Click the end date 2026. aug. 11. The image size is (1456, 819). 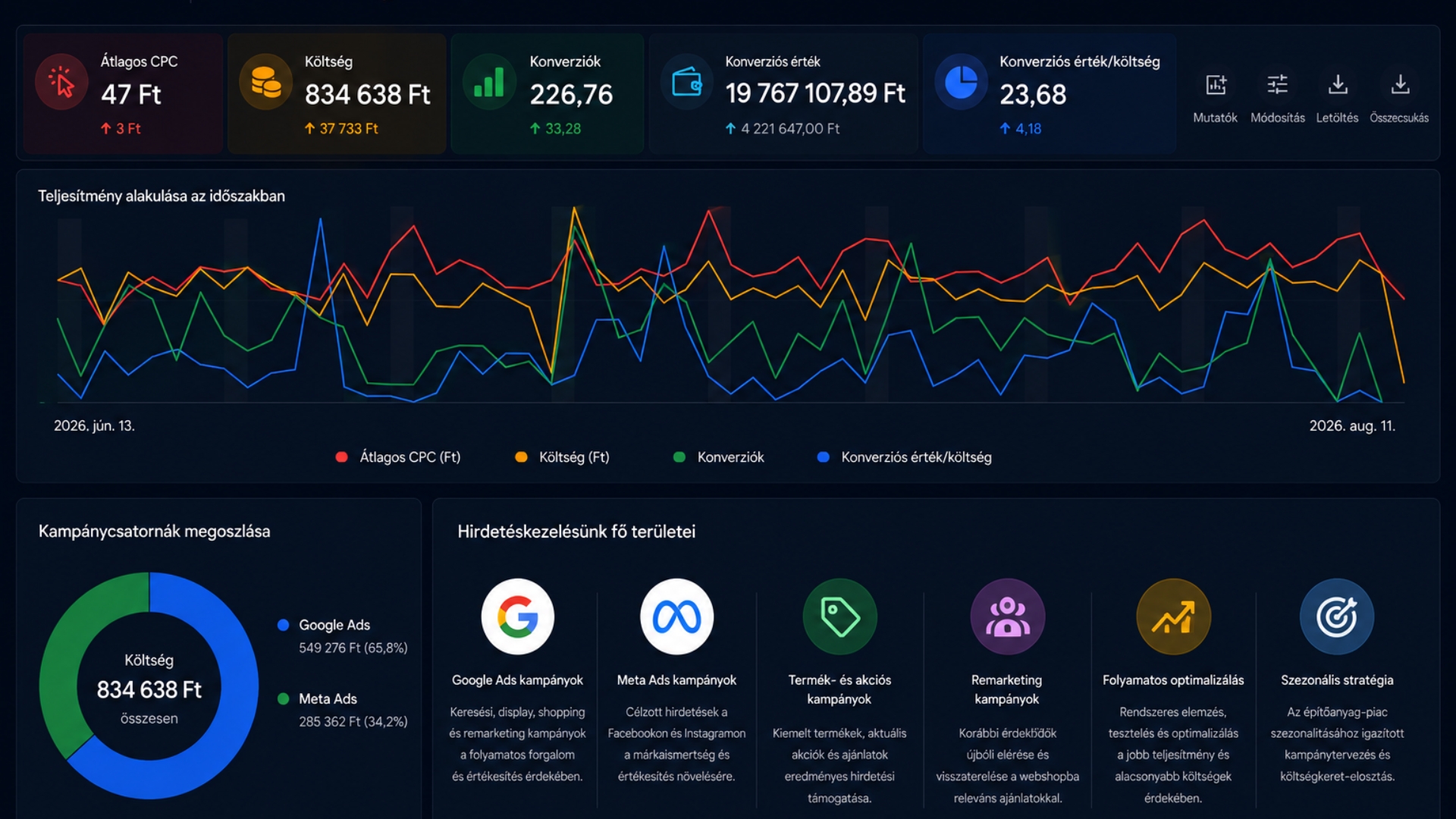tap(1352, 426)
